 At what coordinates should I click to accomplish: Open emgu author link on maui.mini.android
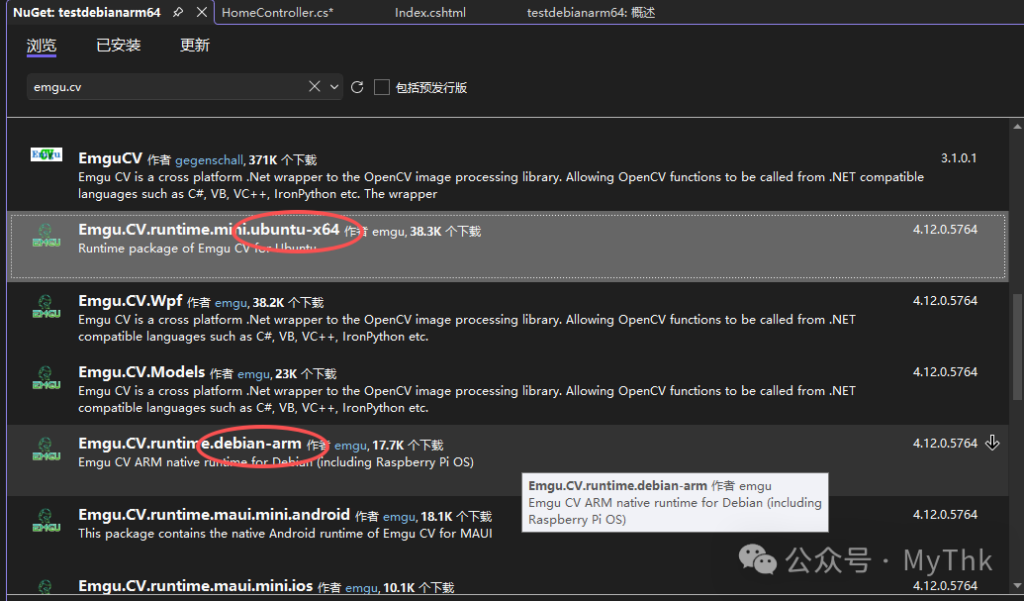coord(399,517)
